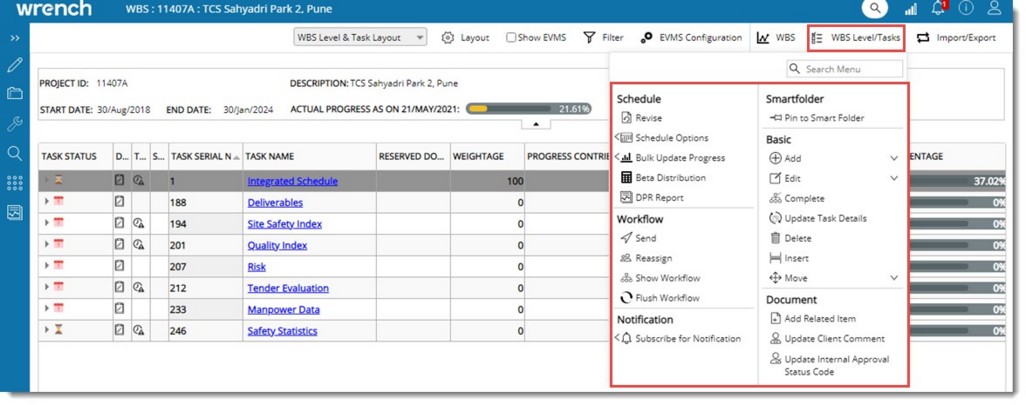Open the apps grid icon in sidebar

[14, 183]
